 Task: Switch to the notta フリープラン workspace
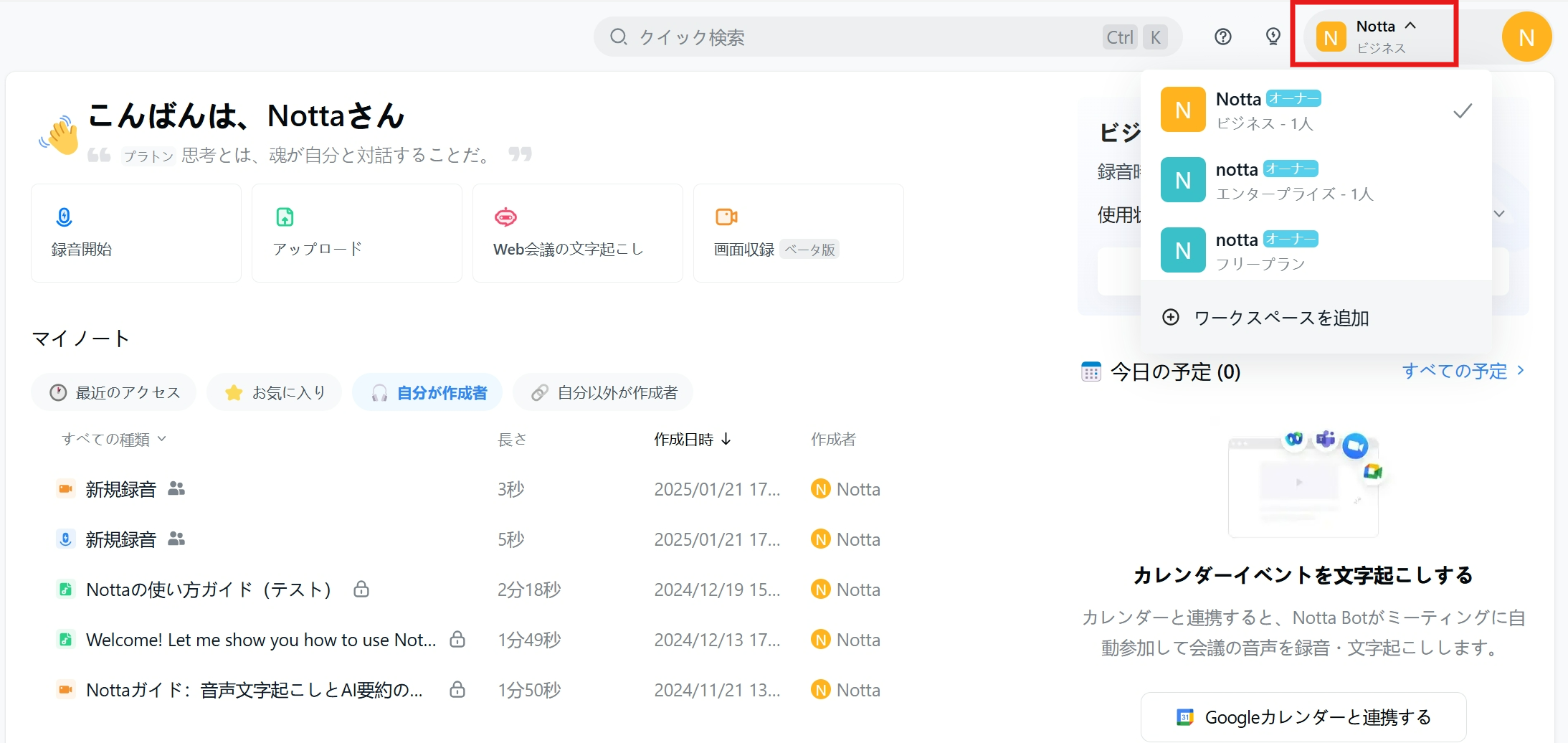point(1316,250)
